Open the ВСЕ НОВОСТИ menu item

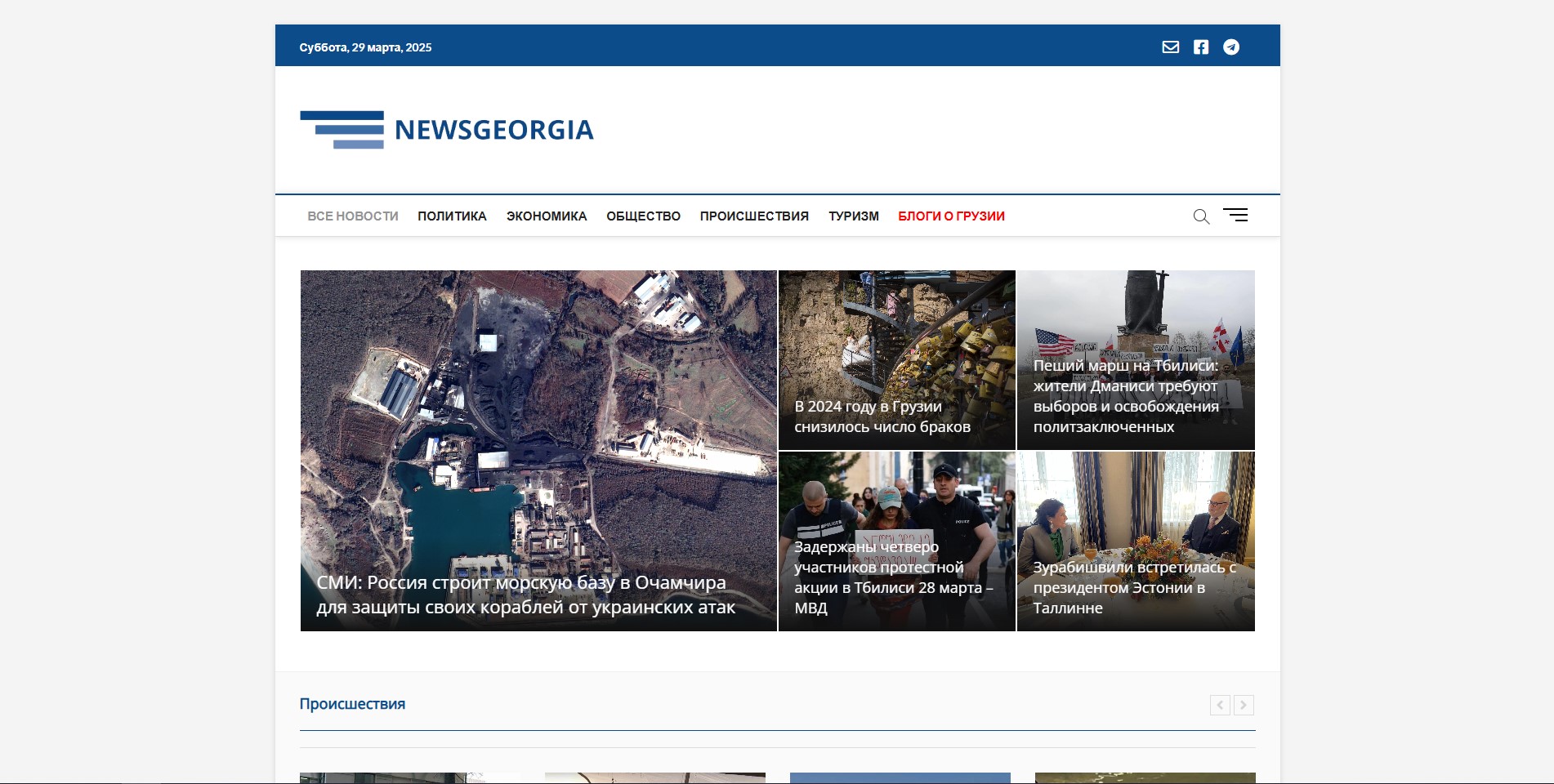click(x=353, y=216)
